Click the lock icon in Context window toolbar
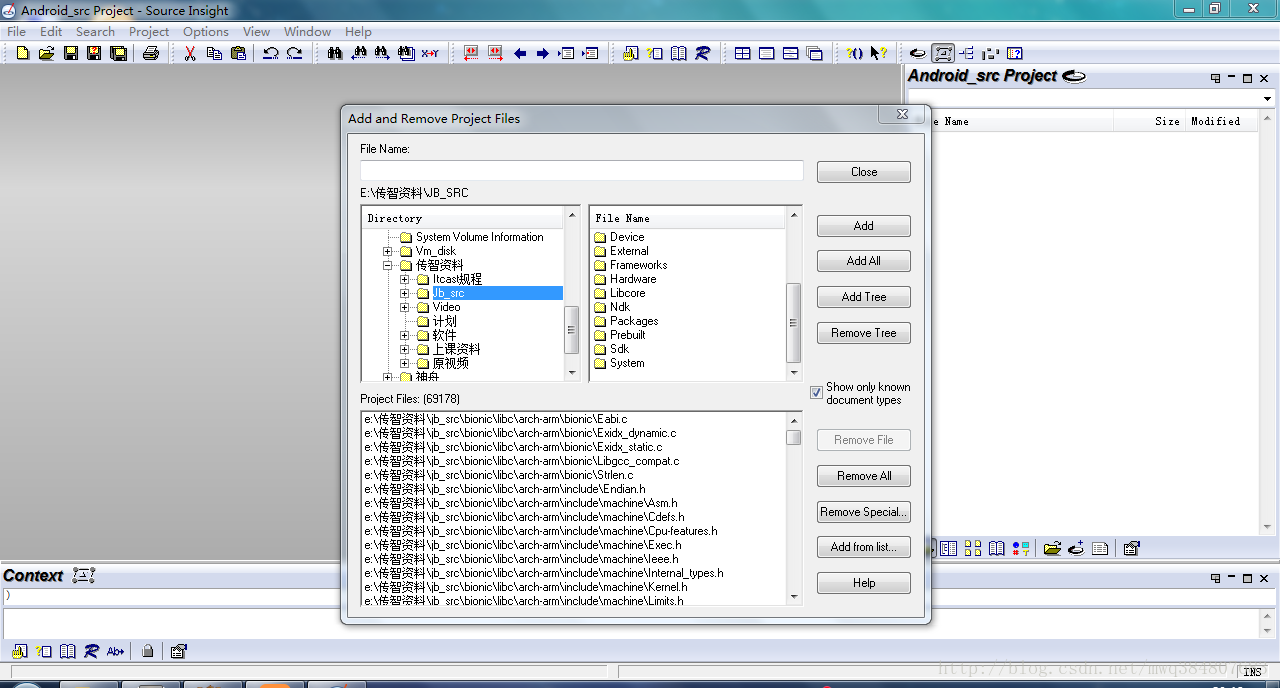Screen dimensions: 1280x688 [148, 651]
